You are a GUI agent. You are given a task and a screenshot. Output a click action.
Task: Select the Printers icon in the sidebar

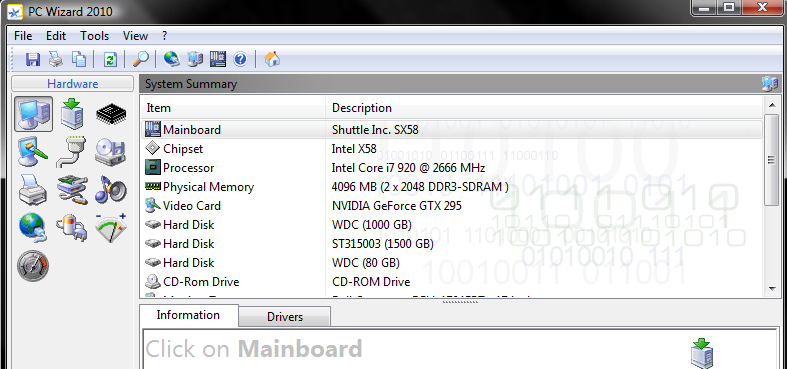33,190
